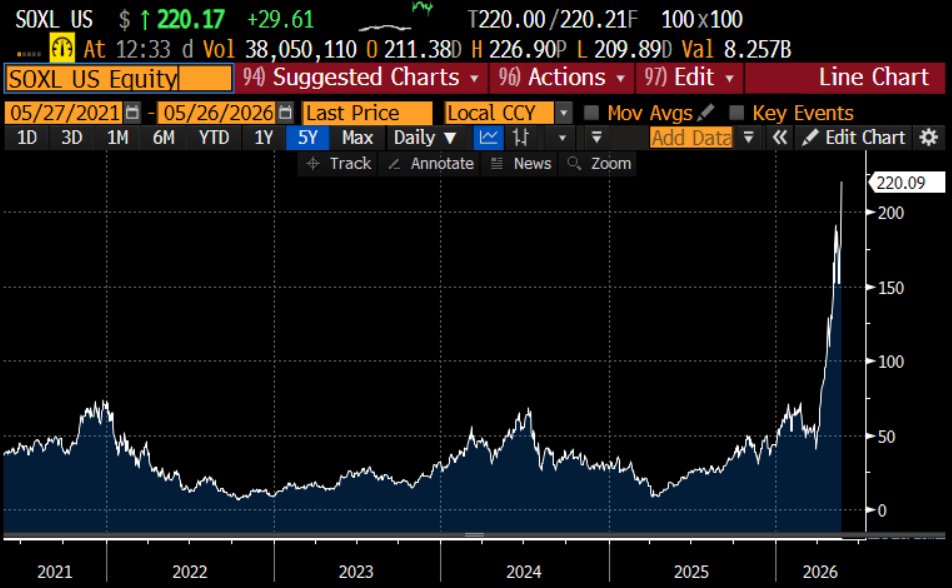Click the Edit Chart button
The height and width of the screenshot is (588, 952).
854,138
